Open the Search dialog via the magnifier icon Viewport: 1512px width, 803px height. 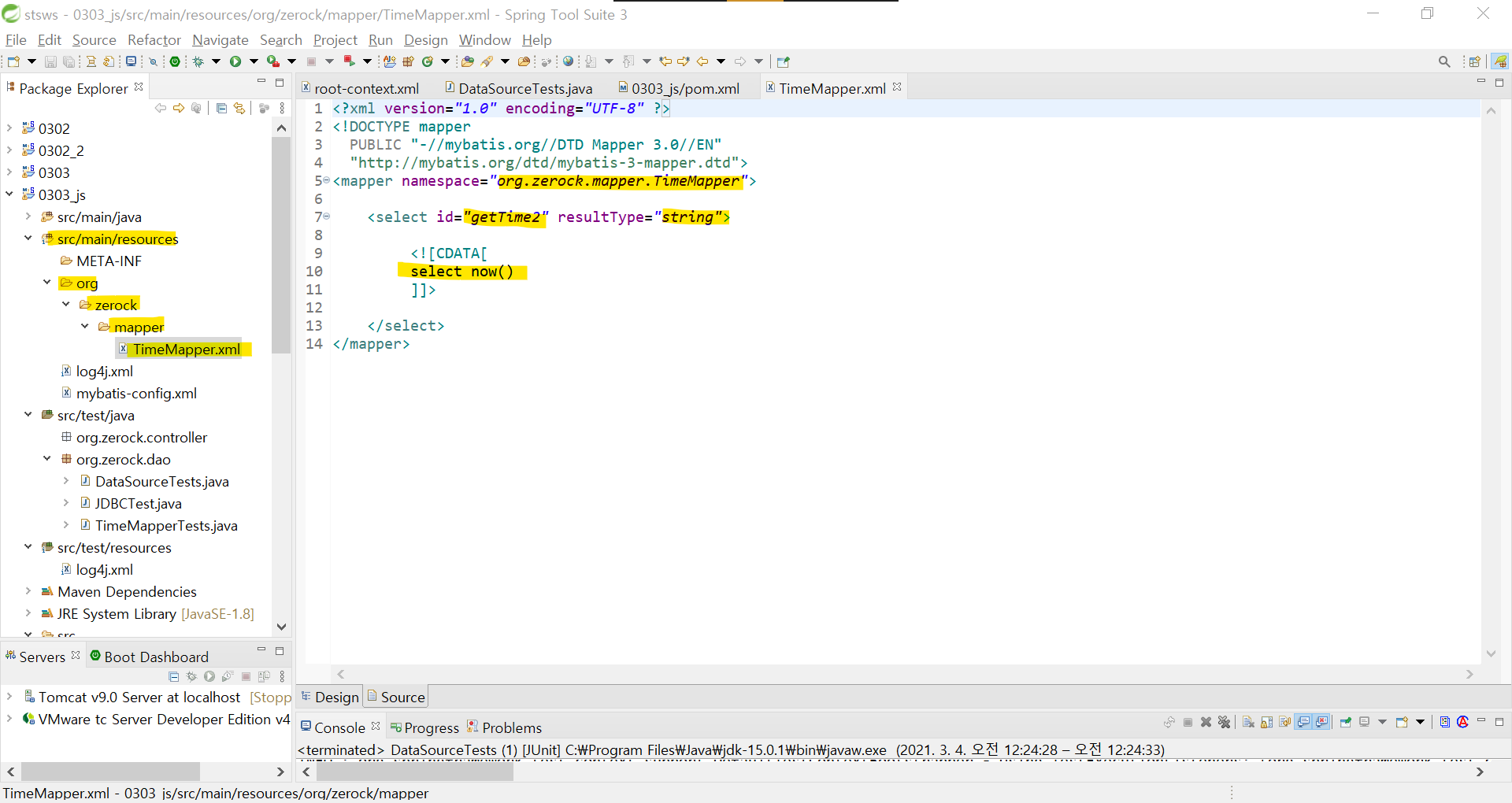click(1445, 61)
